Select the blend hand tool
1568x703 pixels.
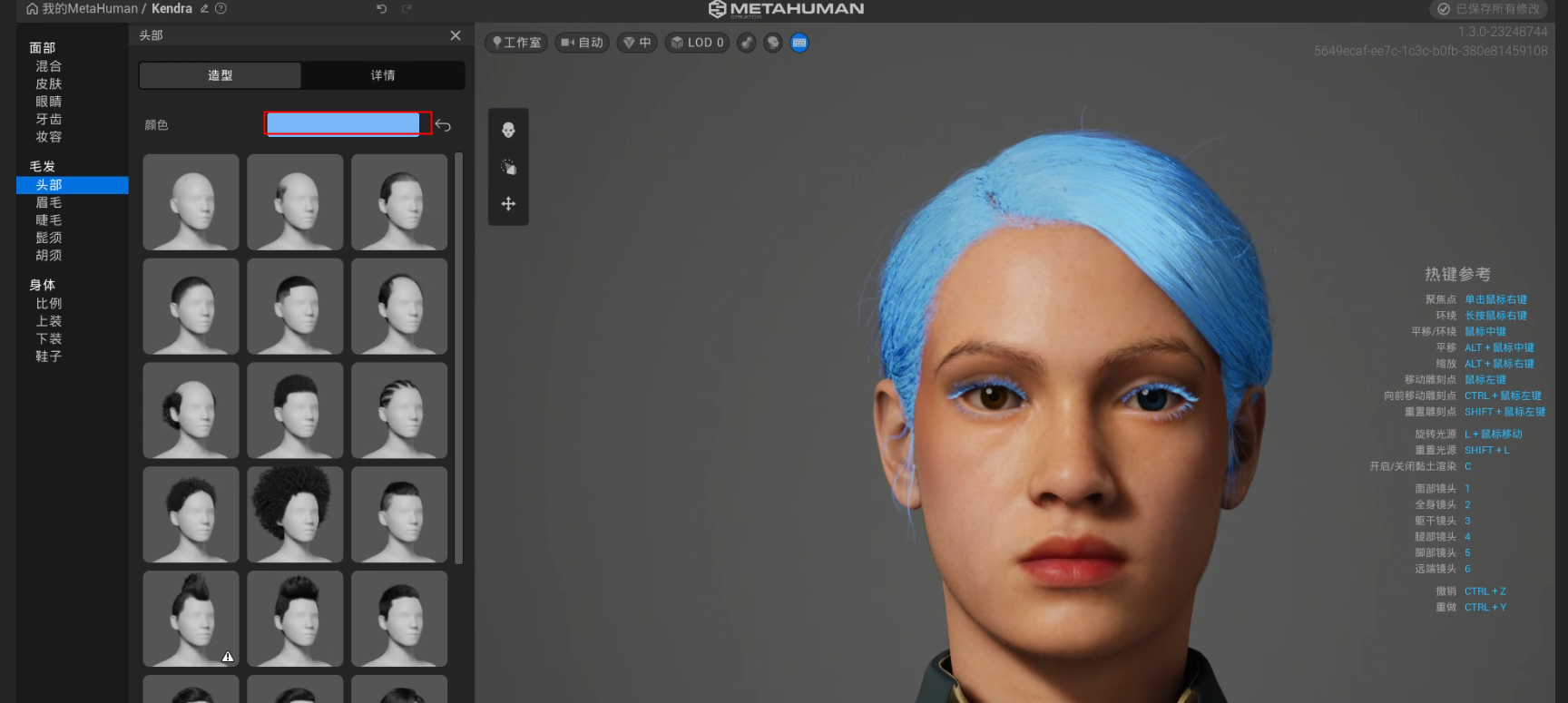[508, 167]
